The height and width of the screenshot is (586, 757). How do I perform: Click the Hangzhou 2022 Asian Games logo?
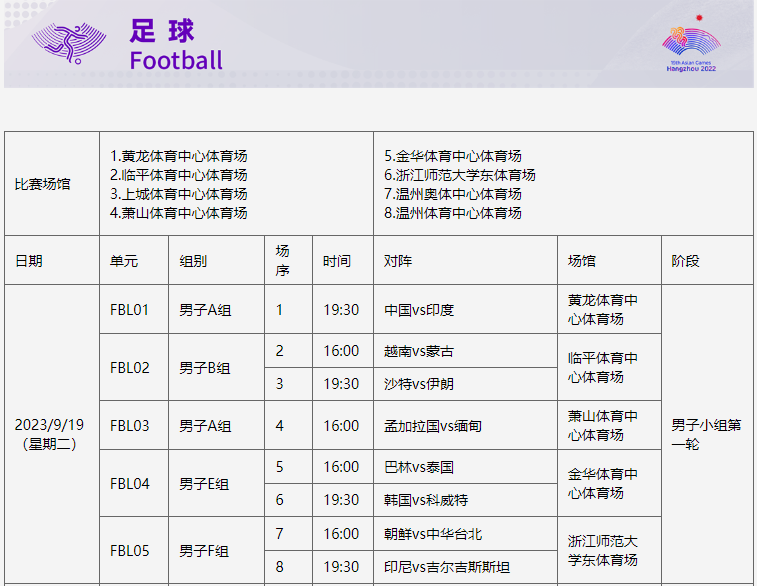click(691, 44)
